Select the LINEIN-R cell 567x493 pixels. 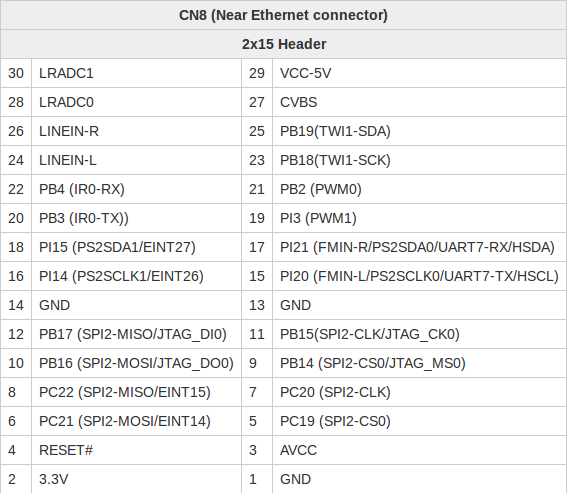(136, 131)
